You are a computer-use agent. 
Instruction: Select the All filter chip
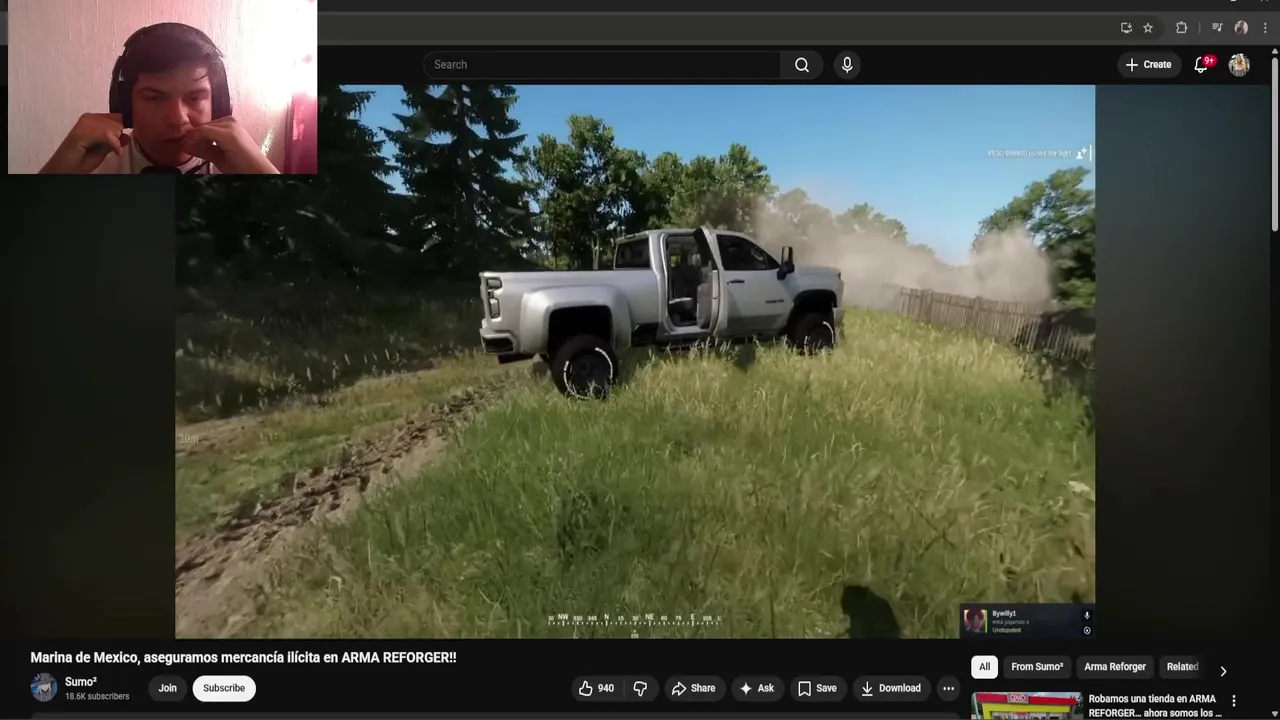(984, 667)
